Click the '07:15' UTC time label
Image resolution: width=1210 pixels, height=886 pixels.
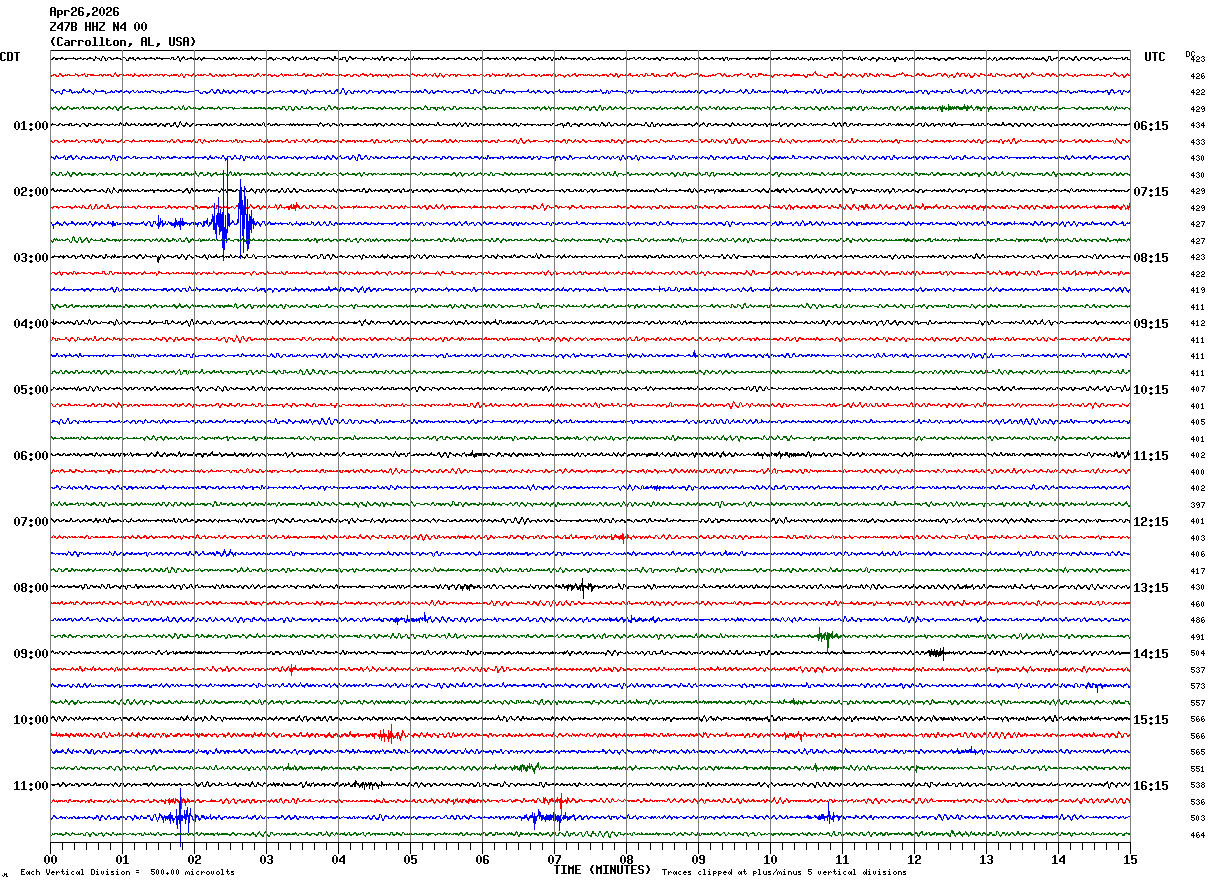[x=1151, y=192]
